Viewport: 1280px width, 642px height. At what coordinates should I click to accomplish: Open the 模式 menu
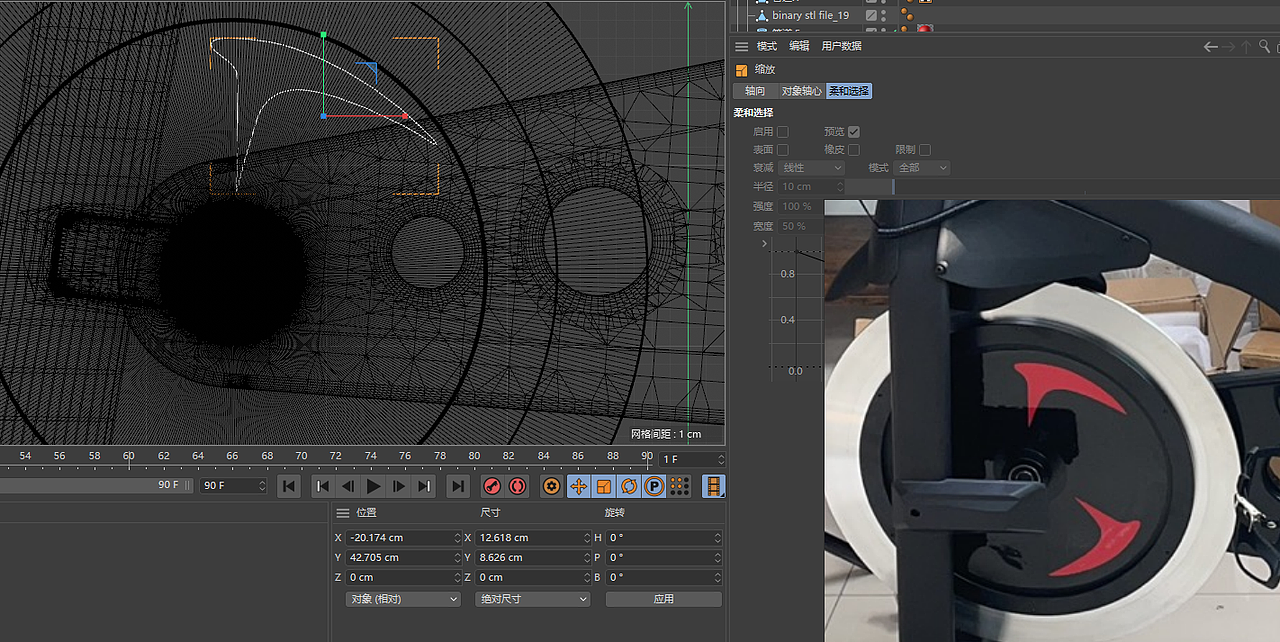point(767,46)
